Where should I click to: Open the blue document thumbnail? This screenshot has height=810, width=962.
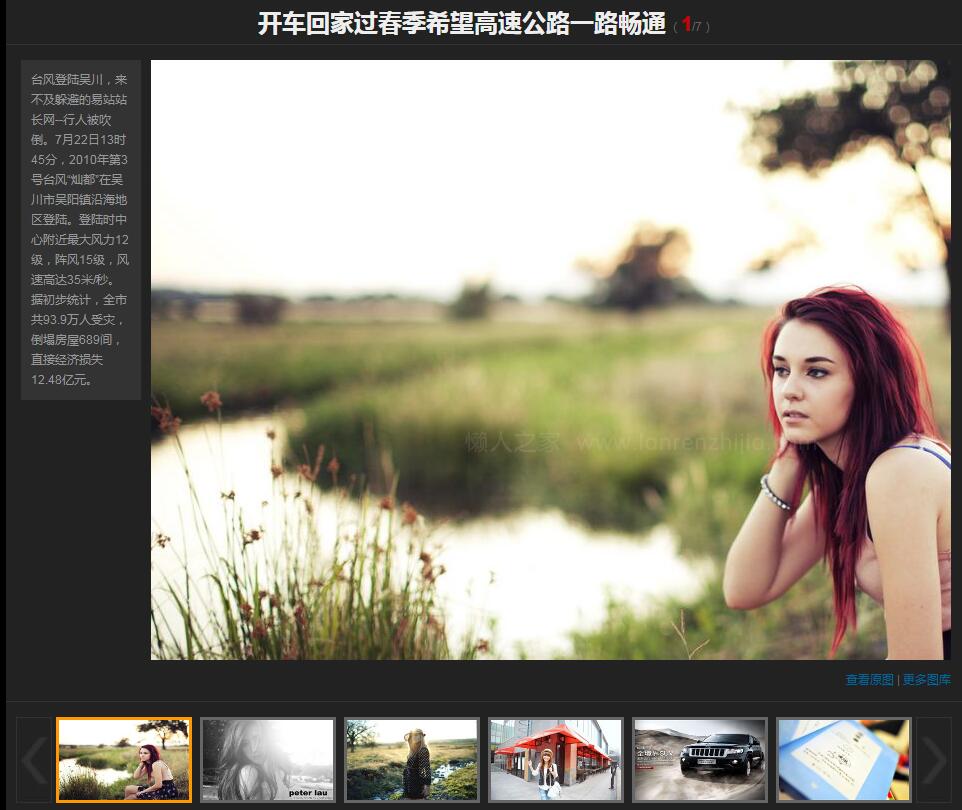[x=844, y=760]
